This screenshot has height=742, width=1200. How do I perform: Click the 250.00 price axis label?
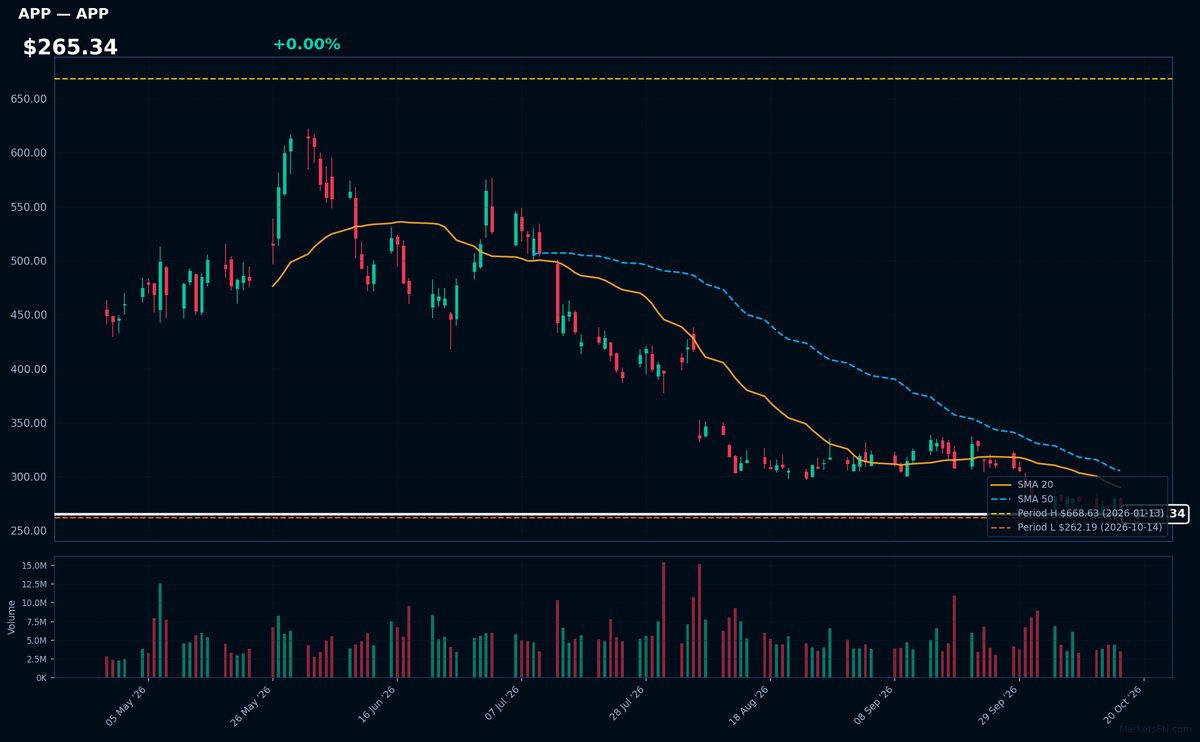click(x=29, y=531)
